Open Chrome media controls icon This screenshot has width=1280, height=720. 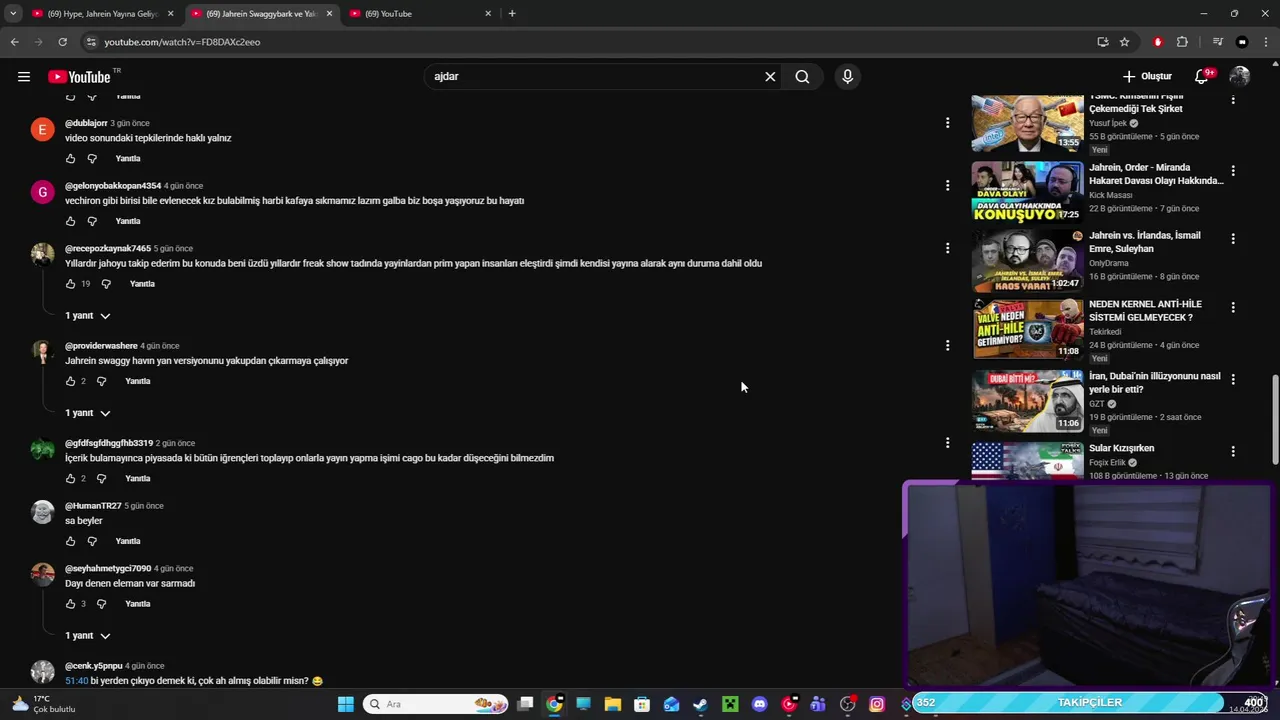pyautogui.click(x=1217, y=42)
